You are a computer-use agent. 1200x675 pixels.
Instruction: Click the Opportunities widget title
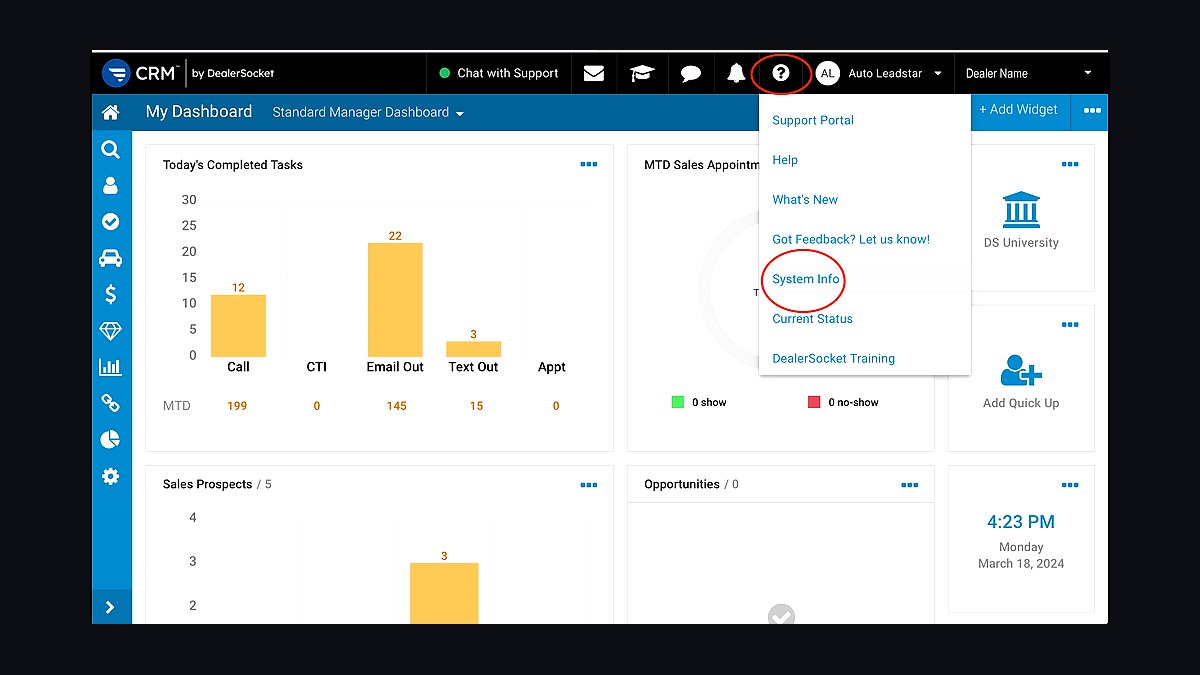coord(682,484)
